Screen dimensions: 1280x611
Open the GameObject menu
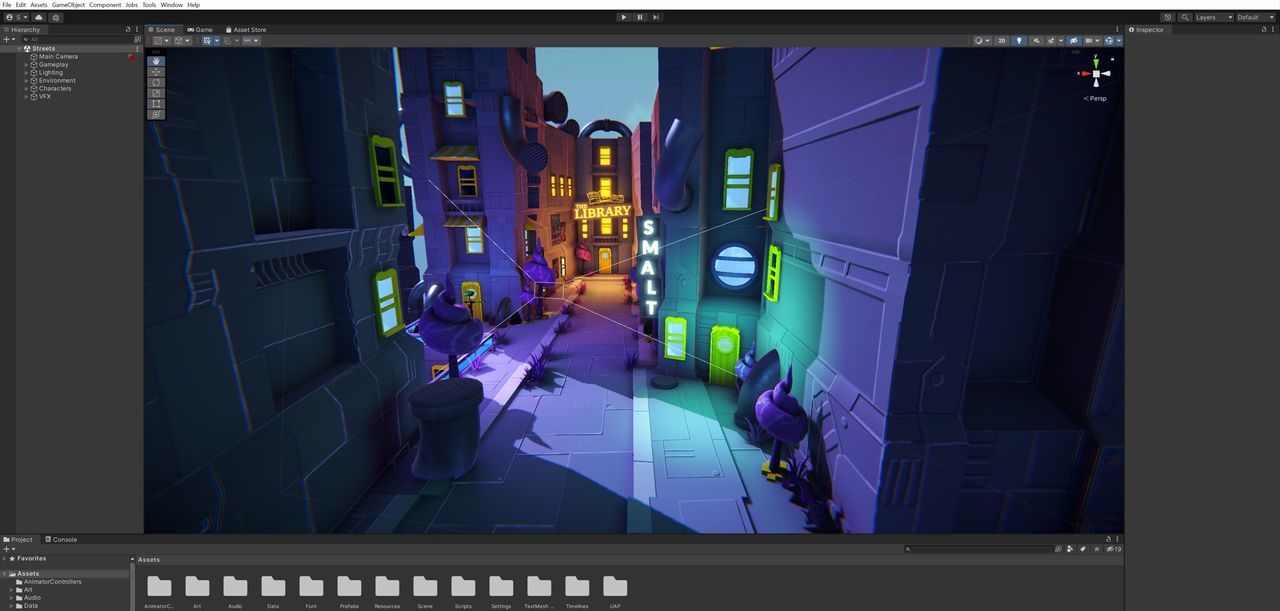68,5
